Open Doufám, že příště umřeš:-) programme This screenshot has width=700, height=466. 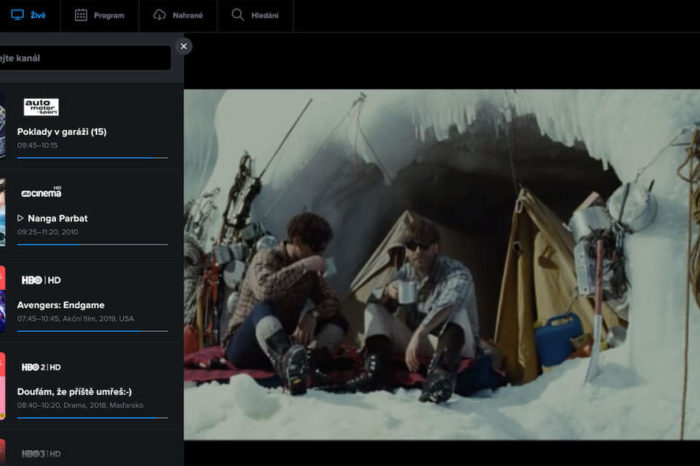click(x=75, y=392)
